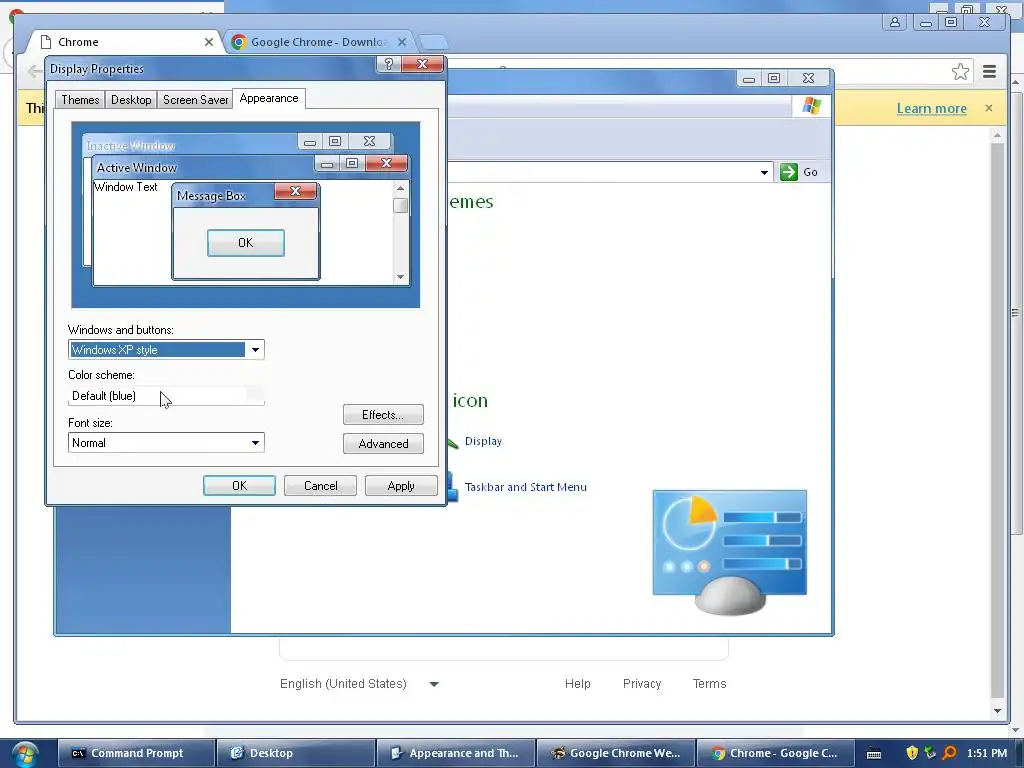Close the Chrome tab
Viewport: 1024px width, 768px height.
click(x=208, y=42)
